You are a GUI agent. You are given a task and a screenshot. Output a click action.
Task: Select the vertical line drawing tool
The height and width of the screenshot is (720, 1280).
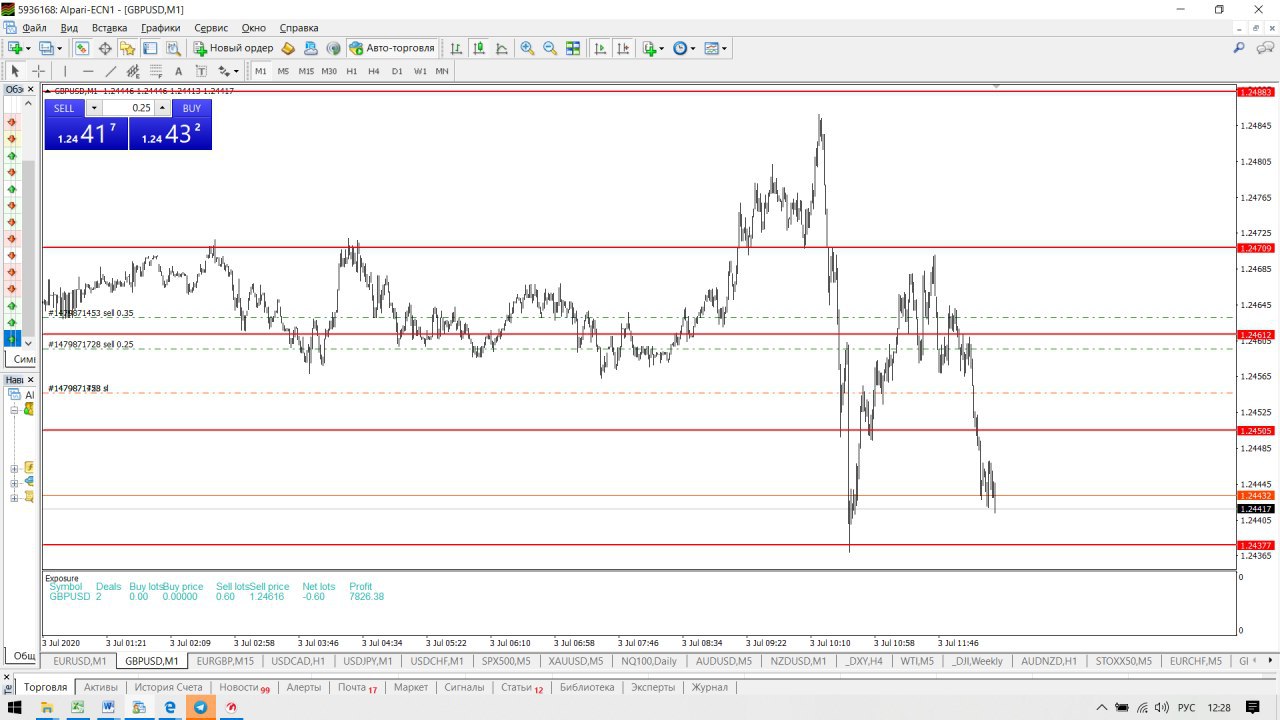[65, 71]
